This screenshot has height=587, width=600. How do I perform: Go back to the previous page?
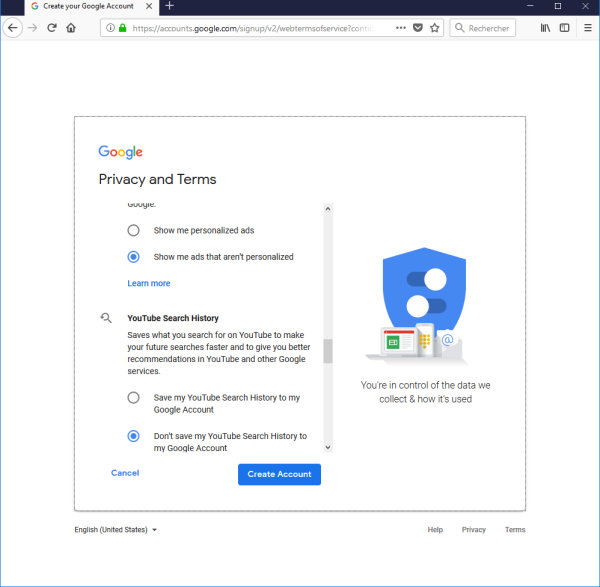pos(13,28)
